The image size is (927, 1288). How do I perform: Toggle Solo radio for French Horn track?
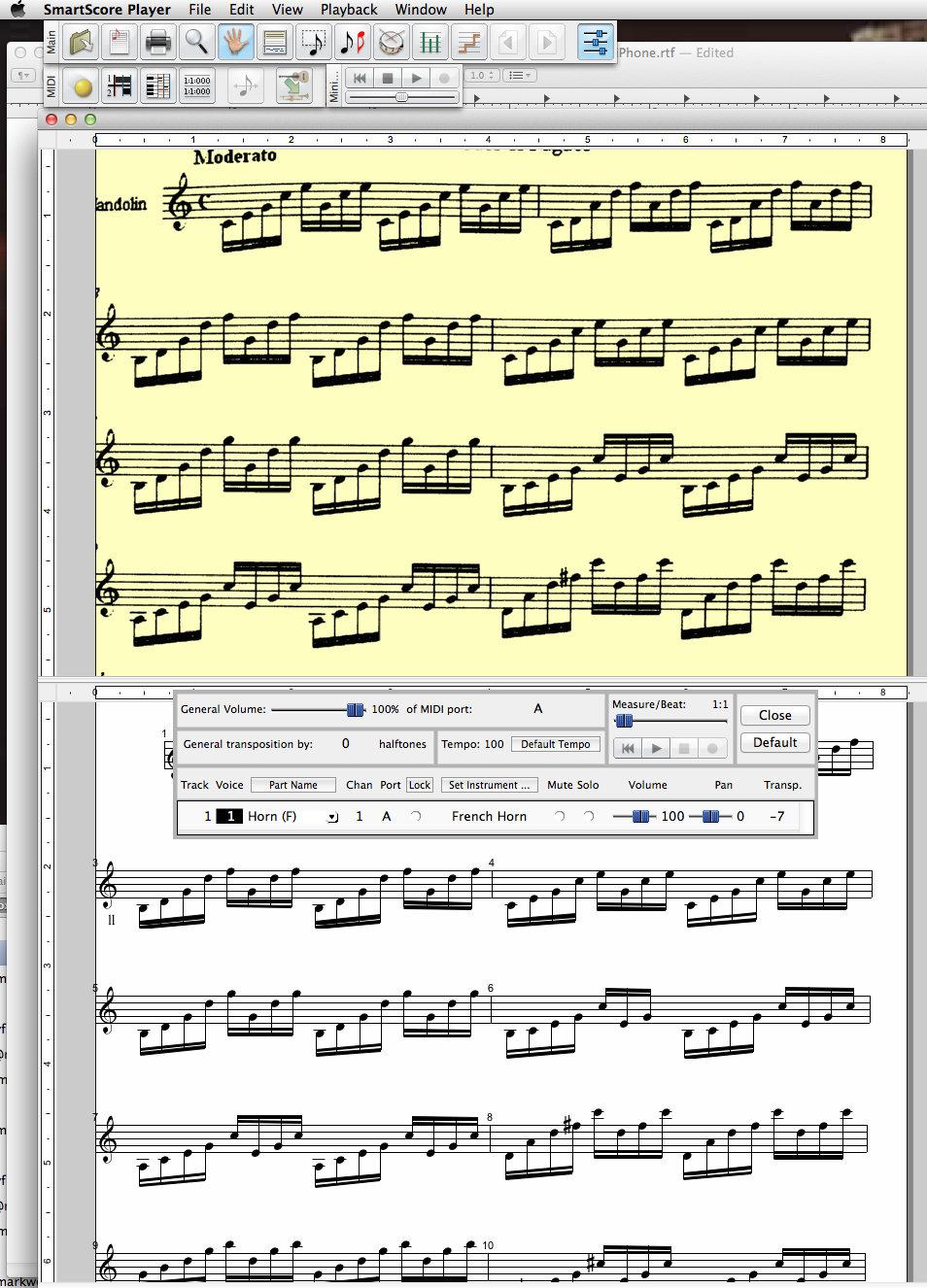click(x=589, y=817)
